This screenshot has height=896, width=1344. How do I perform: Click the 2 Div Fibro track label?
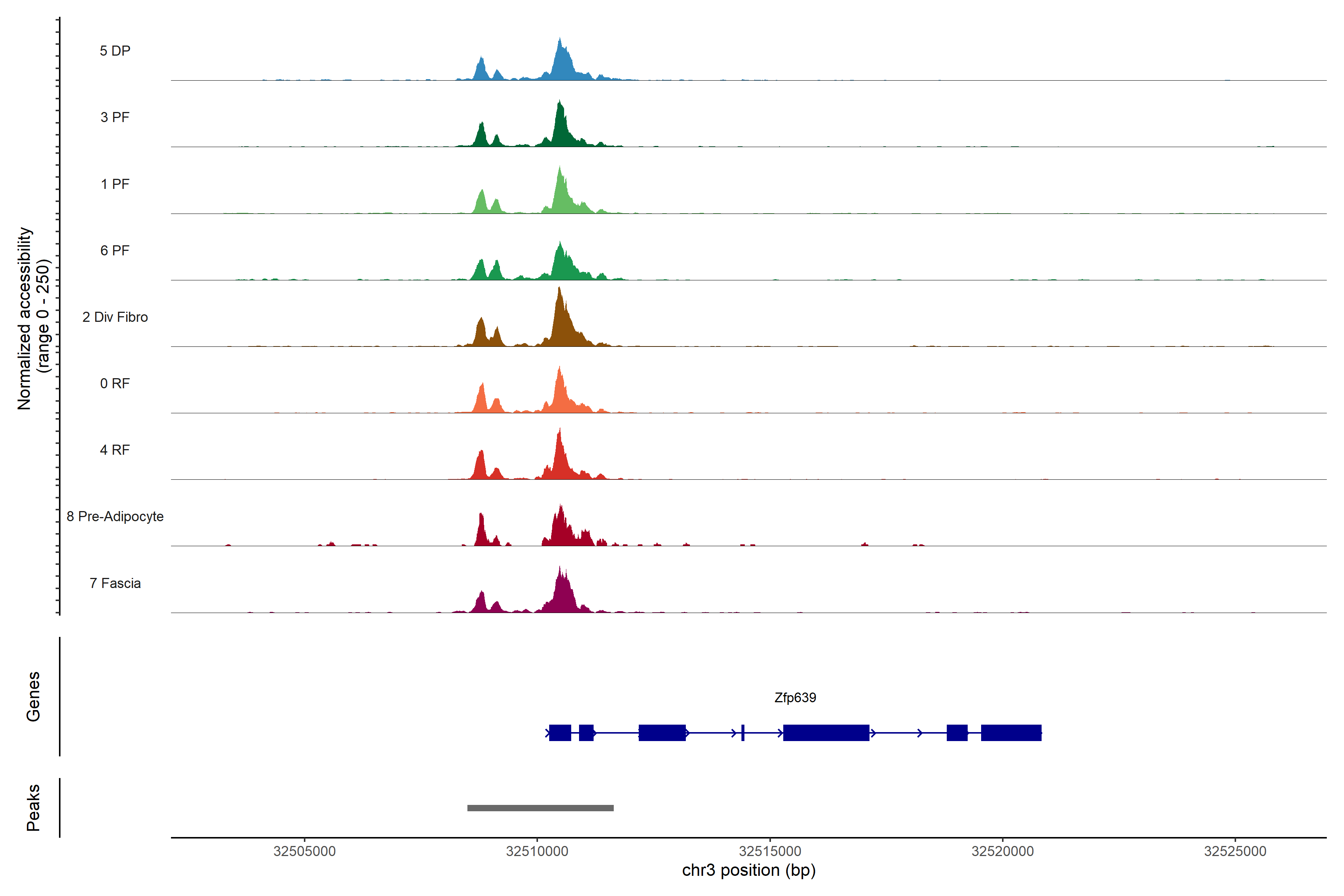[x=115, y=317]
